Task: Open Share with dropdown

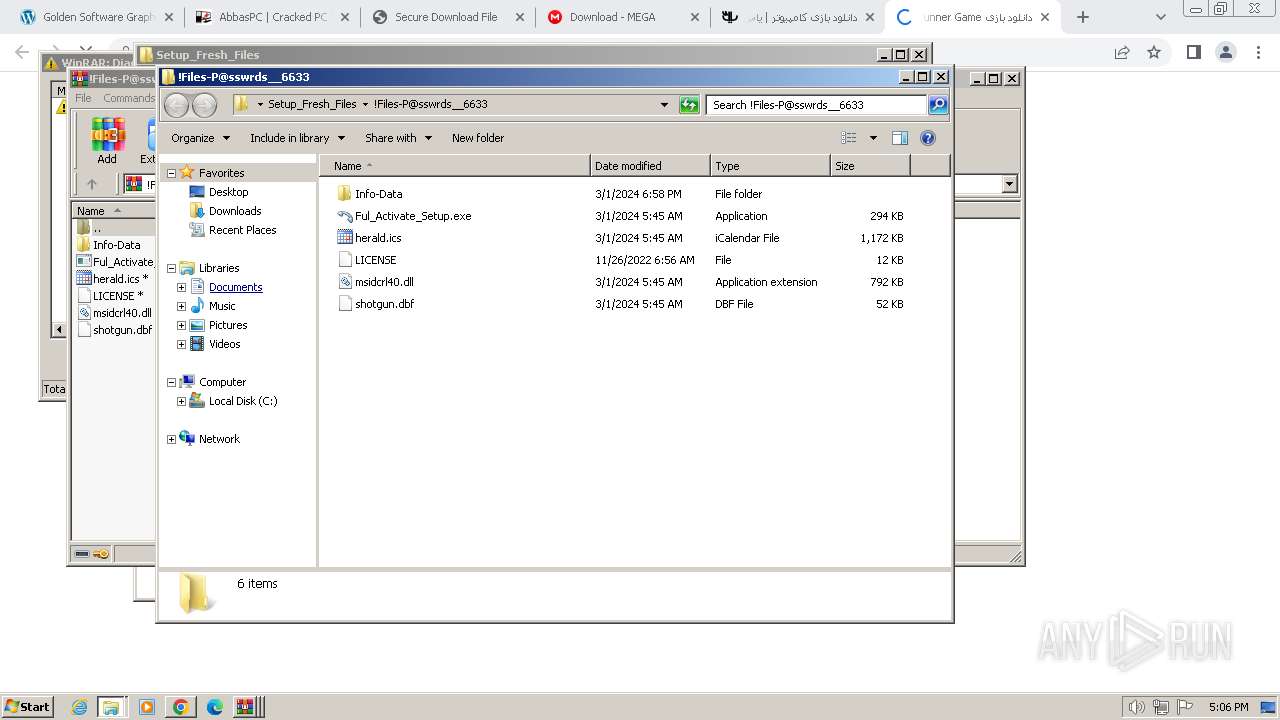Action: pos(398,138)
